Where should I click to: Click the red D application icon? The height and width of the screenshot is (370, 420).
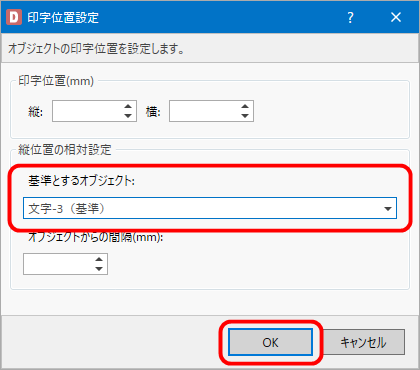(x=14, y=17)
